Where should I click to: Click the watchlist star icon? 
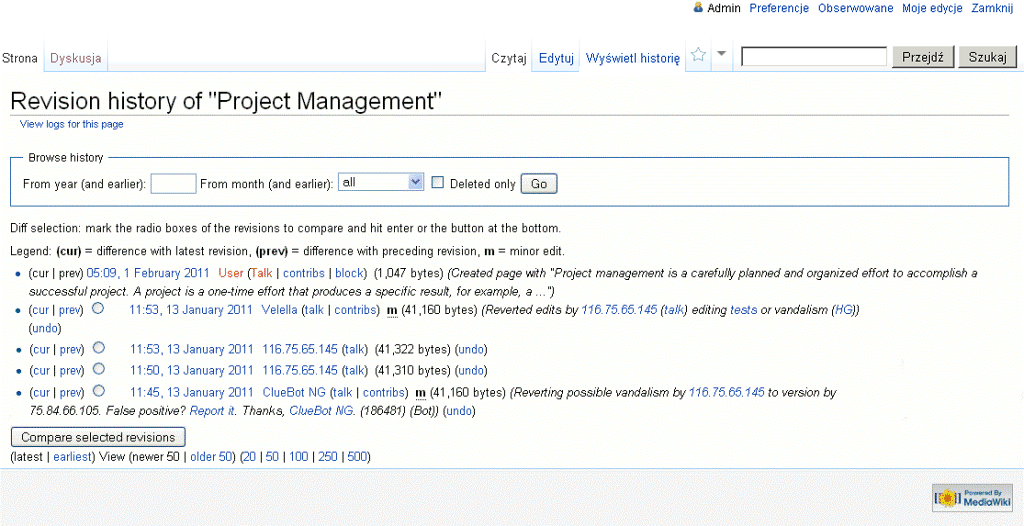point(699,56)
